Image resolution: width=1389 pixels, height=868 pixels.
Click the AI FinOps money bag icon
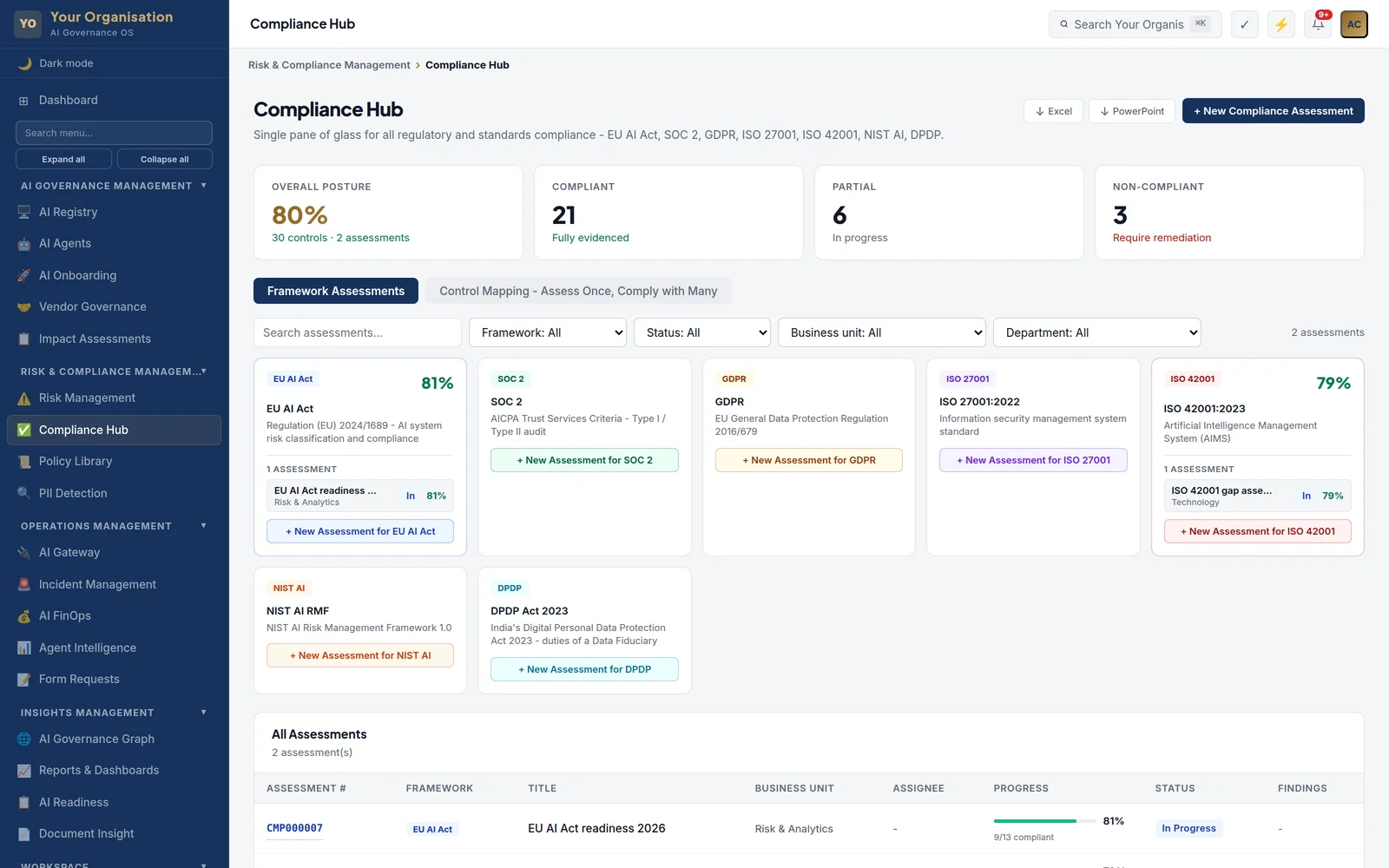[24, 616]
